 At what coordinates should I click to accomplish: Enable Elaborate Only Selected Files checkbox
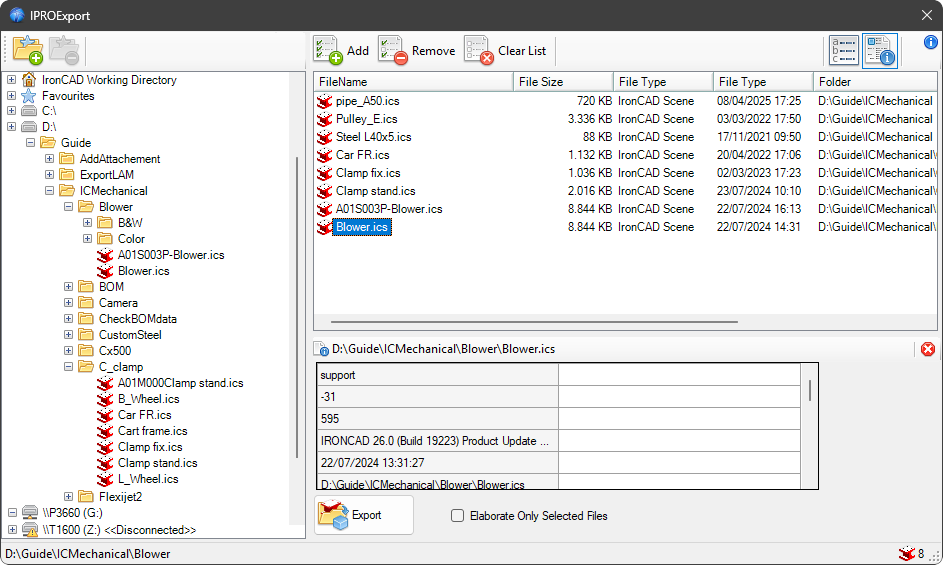[458, 516]
